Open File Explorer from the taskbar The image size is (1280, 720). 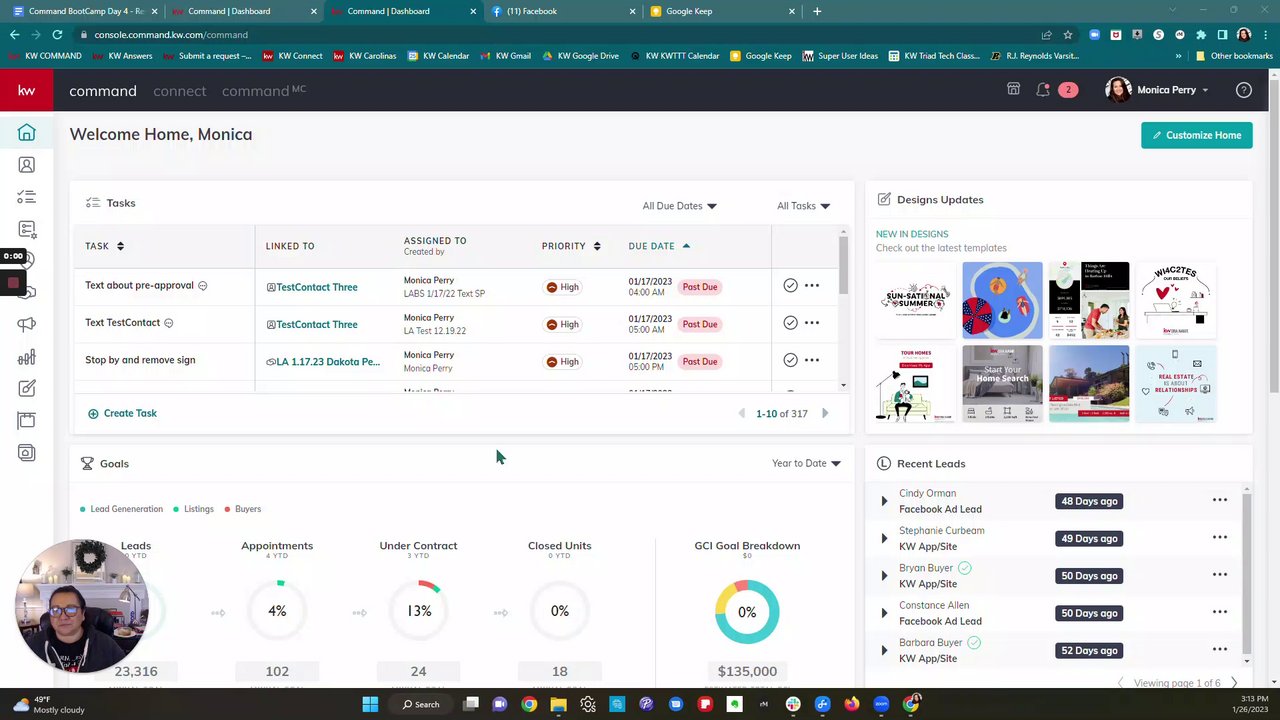coord(558,704)
